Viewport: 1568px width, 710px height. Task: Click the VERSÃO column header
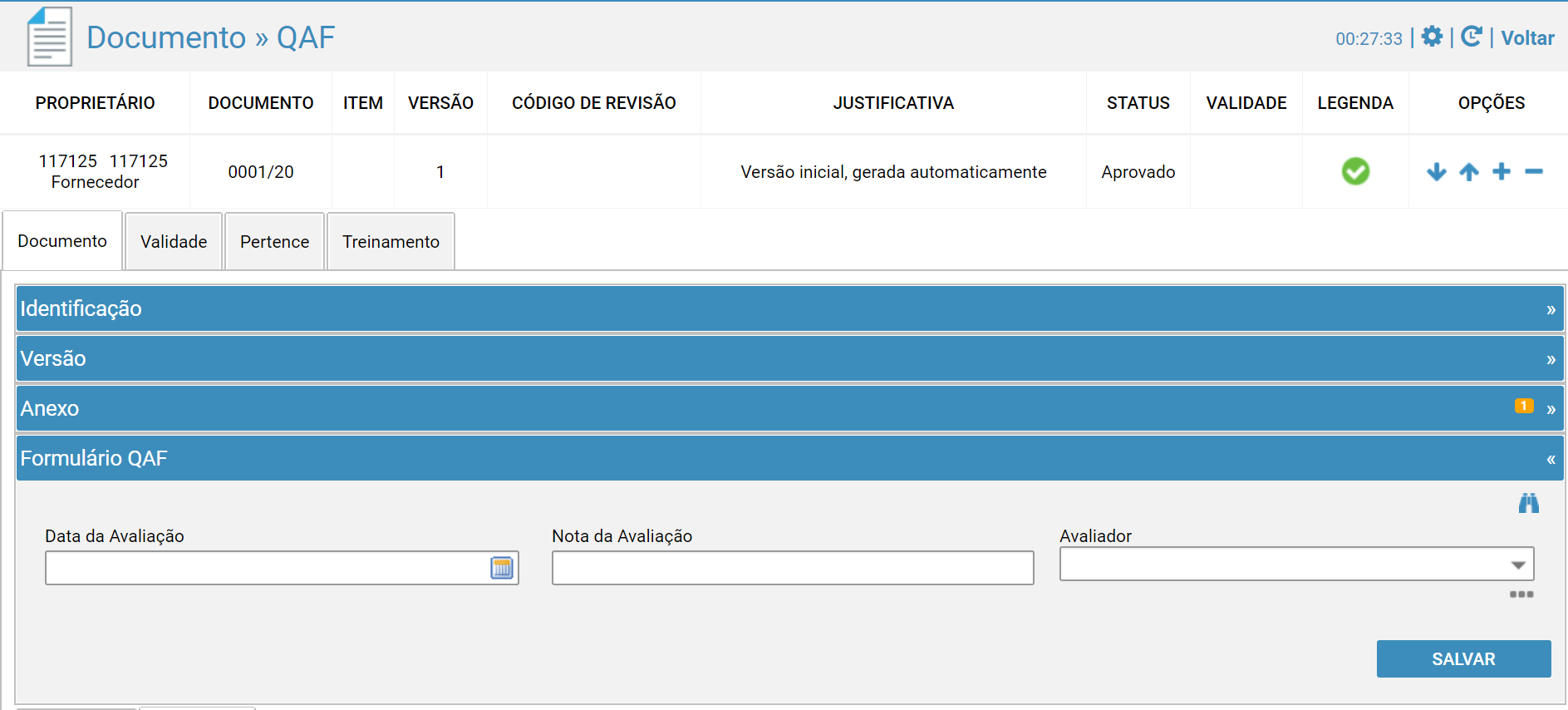click(x=440, y=103)
